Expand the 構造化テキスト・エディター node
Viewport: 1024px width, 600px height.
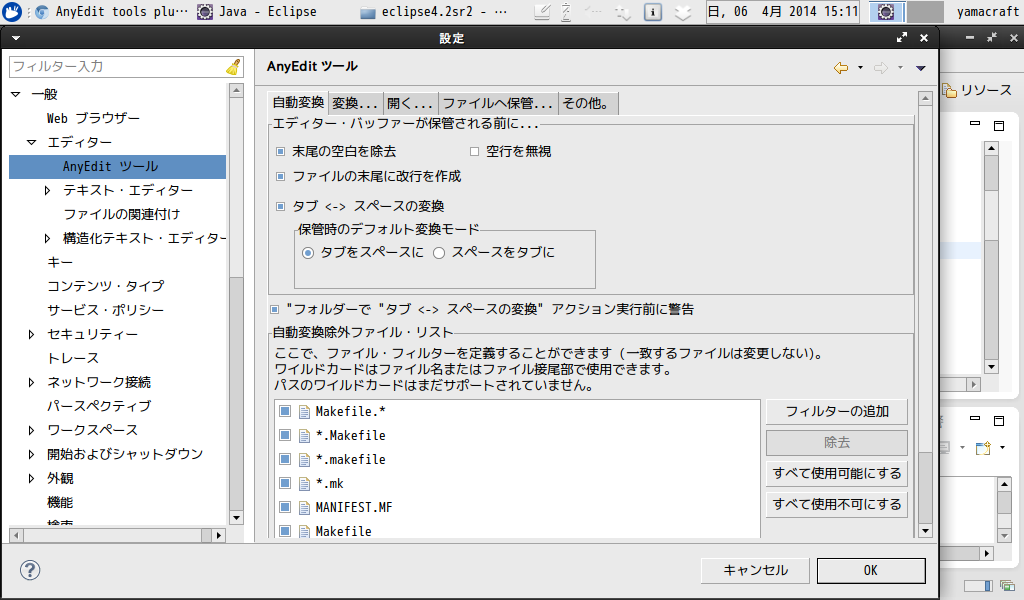[x=47, y=238]
